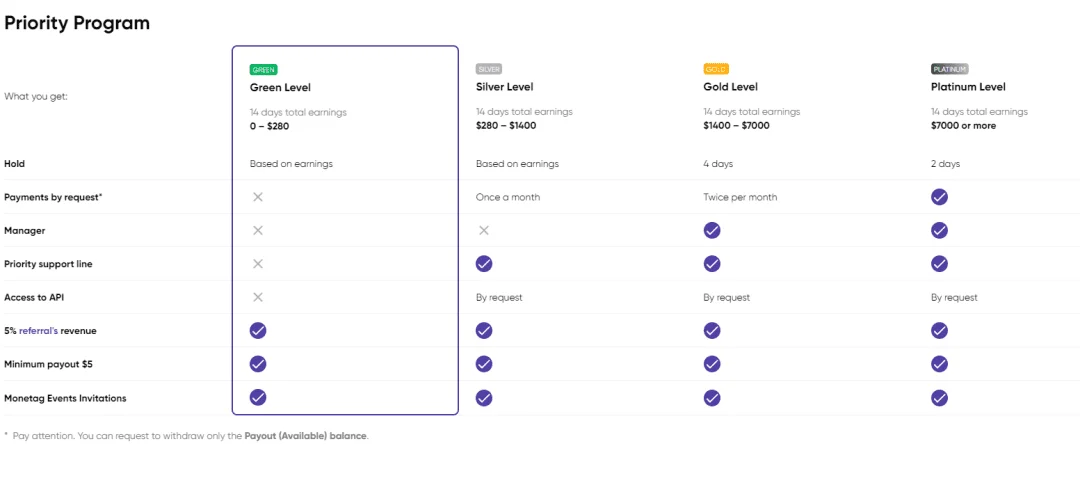Viewport: 1080px width, 485px height.
Task: Click Gold Level's Priority support line checkmark
Action: point(712,264)
